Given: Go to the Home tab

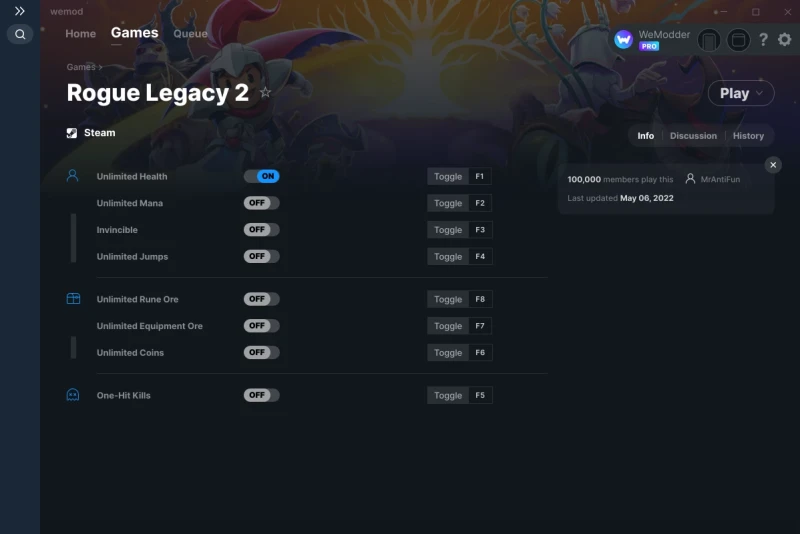Looking at the screenshot, I should coord(81,34).
